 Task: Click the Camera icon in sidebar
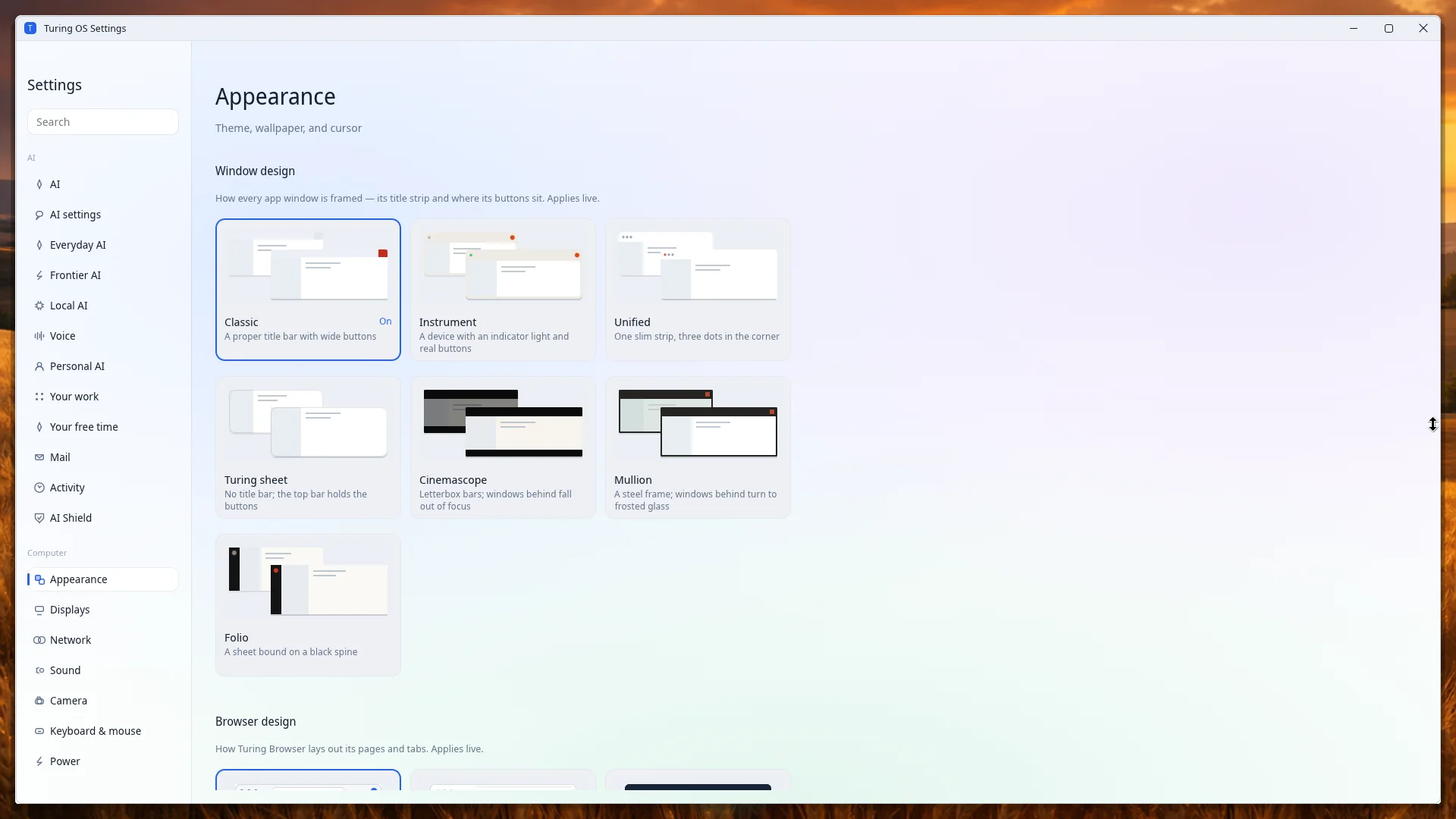[x=39, y=701]
